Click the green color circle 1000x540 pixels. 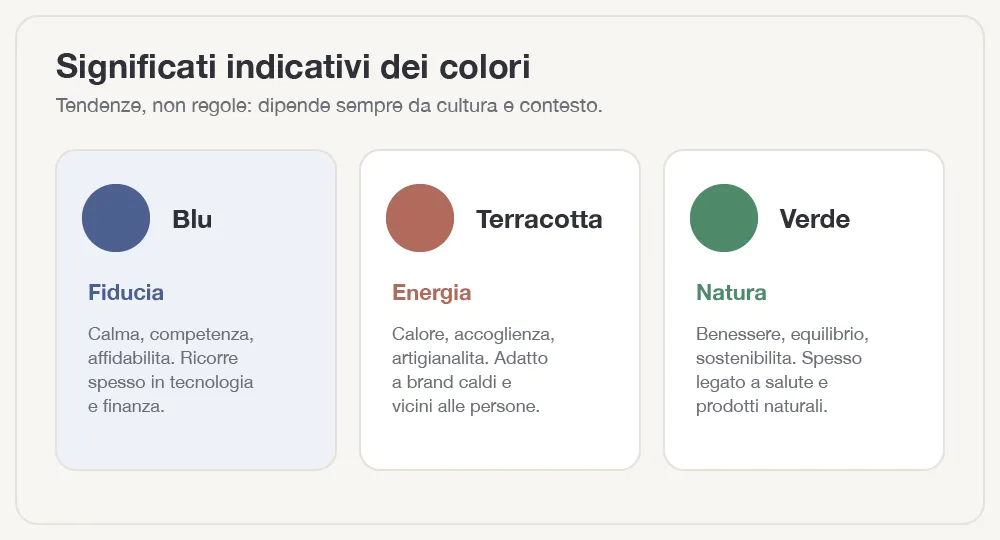pyautogui.click(x=724, y=218)
